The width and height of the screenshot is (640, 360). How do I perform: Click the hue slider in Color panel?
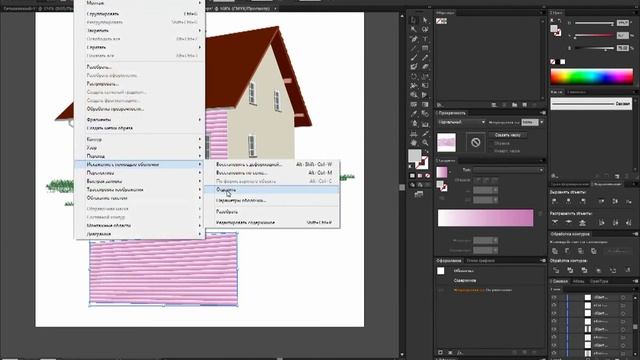(594, 23)
